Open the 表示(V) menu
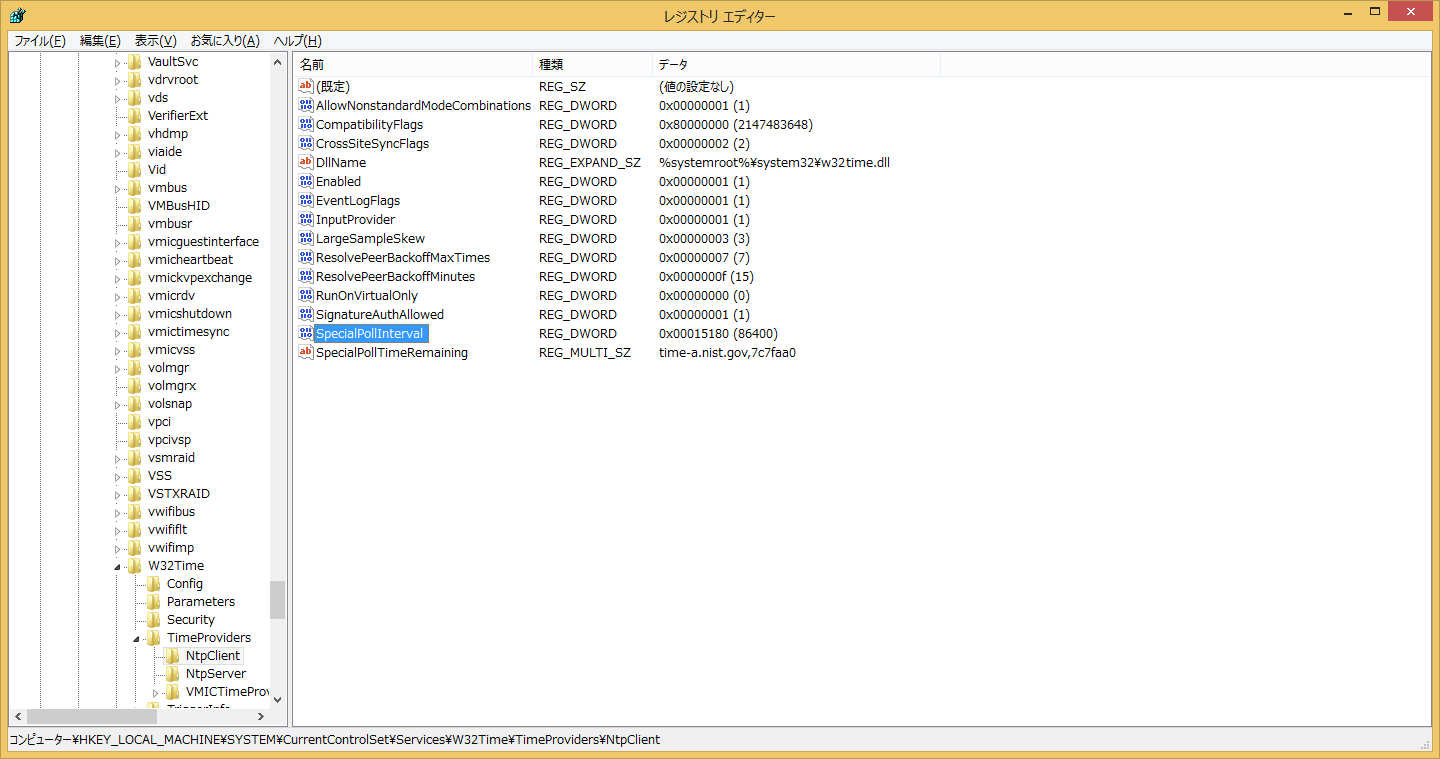Image resolution: width=1440 pixels, height=759 pixels. click(x=156, y=41)
